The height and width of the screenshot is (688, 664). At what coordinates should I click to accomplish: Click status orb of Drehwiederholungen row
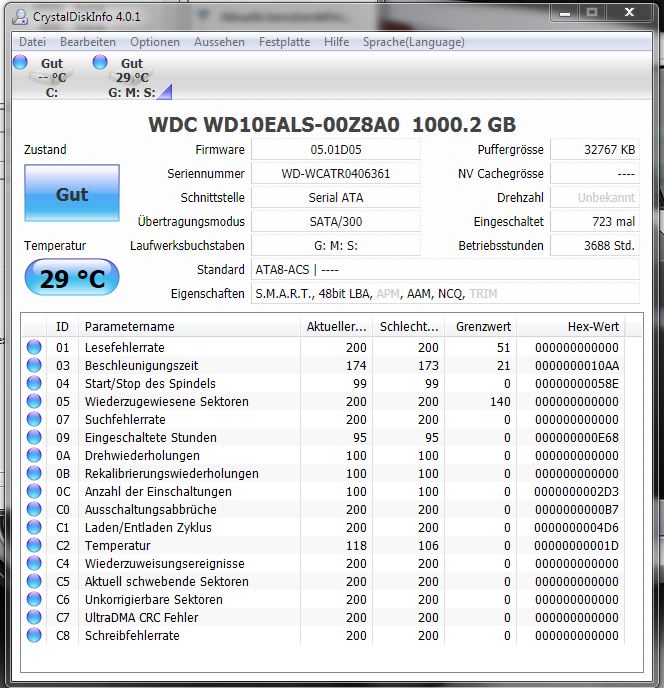[x=34, y=455]
